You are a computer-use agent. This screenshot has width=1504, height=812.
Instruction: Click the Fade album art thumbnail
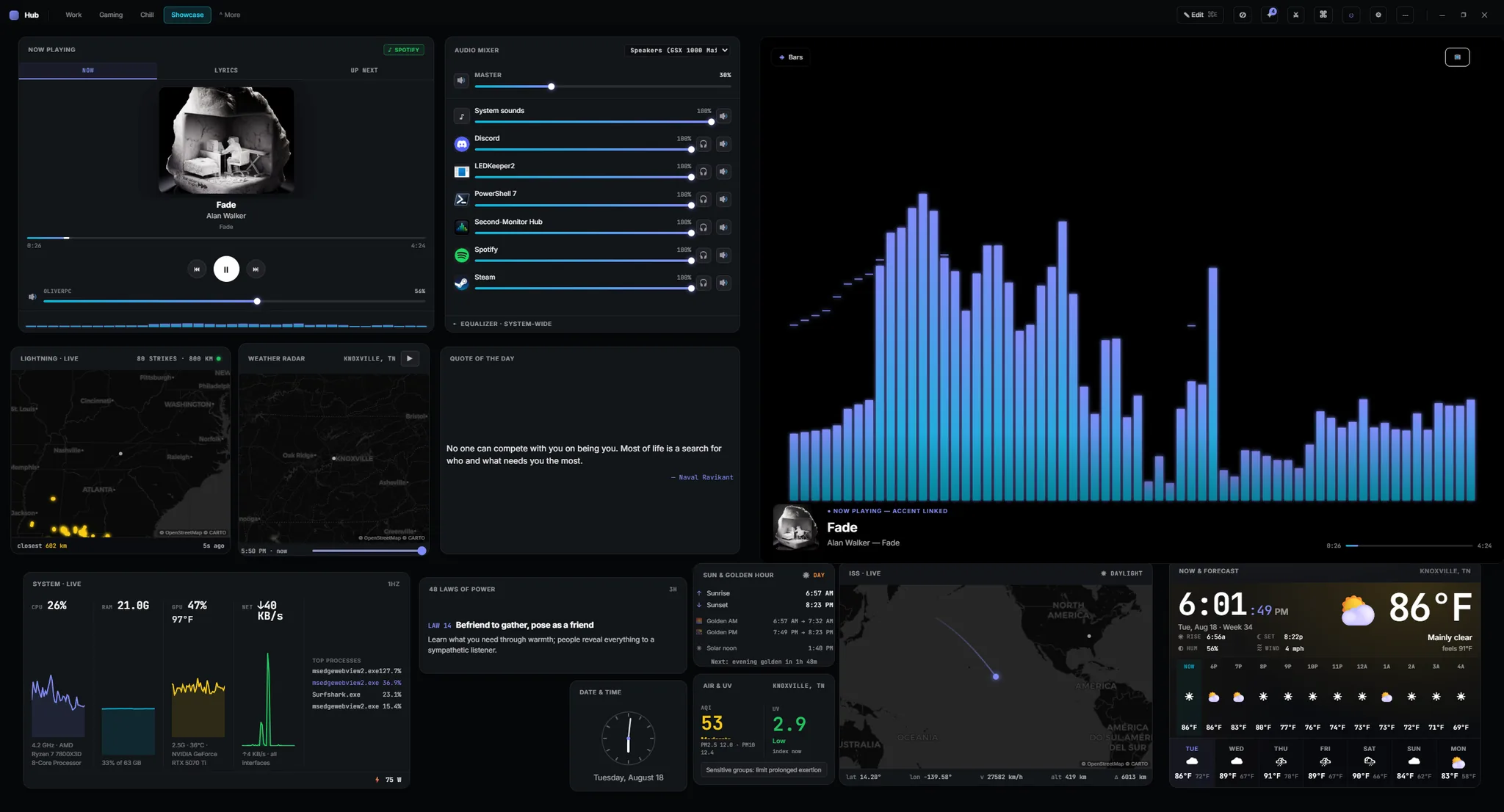226,140
